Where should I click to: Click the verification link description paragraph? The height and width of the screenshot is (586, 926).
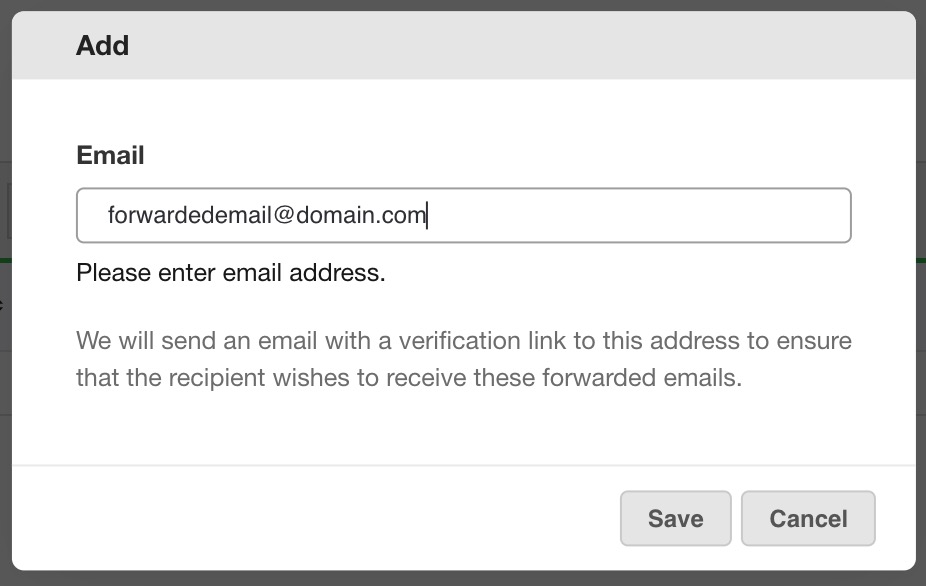[x=464, y=359]
